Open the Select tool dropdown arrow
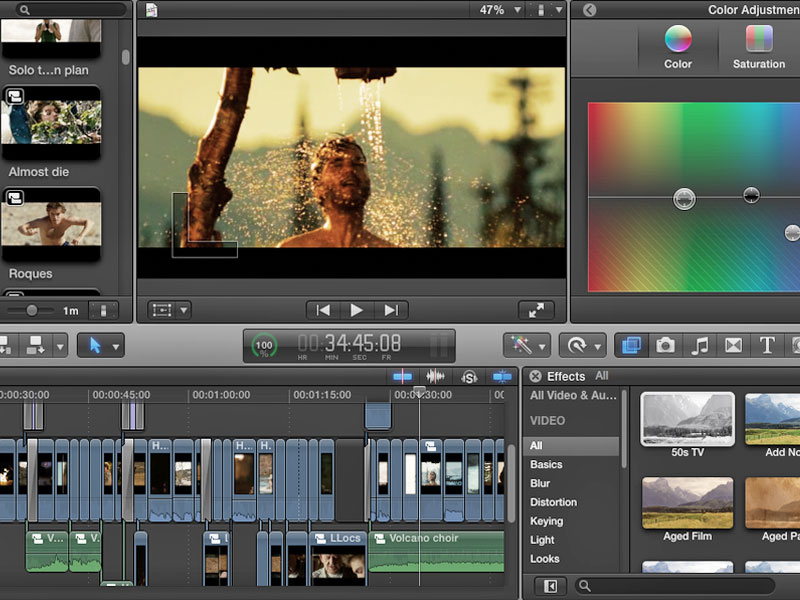800x600 pixels. 116,346
